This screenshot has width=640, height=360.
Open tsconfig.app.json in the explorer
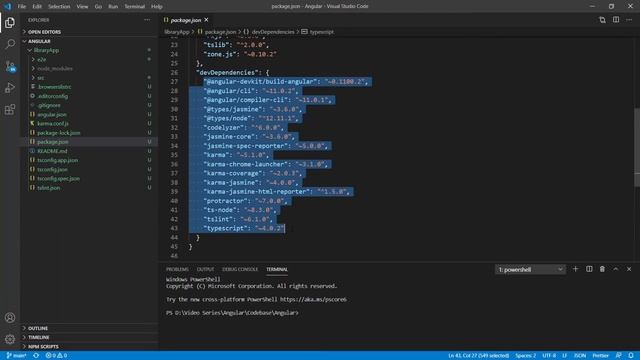pyautogui.click(x=89, y=160)
